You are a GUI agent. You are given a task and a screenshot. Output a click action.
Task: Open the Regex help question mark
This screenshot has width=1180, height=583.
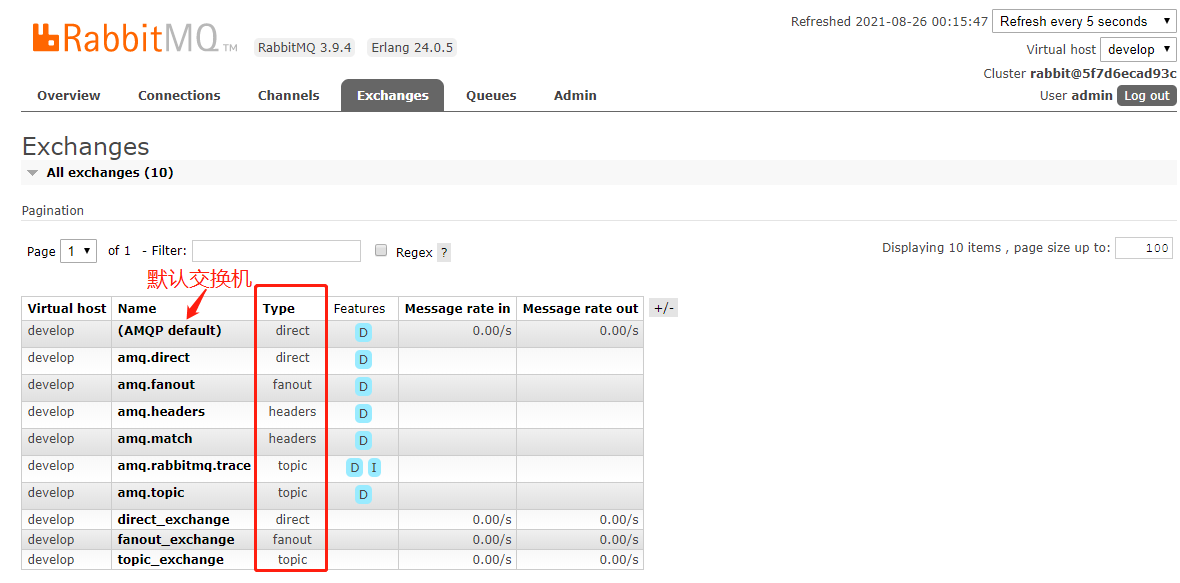[444, 252]
